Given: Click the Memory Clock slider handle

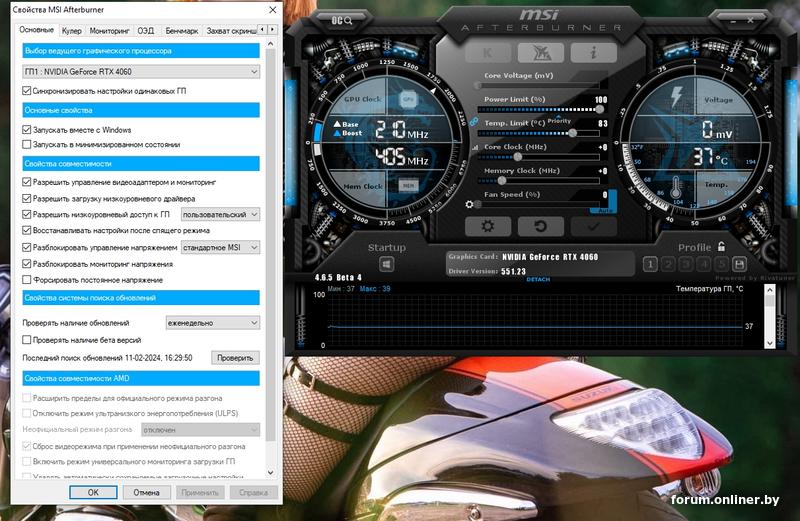Looking at the screenshot, I should point(502,181).
